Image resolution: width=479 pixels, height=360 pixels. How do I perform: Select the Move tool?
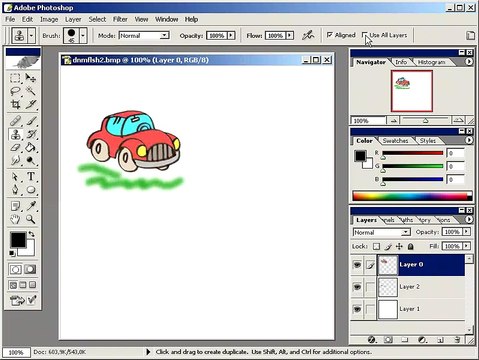point(31,78)
